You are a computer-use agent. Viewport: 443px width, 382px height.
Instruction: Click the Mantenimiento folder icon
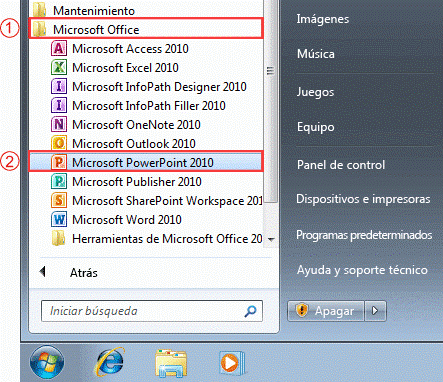point(40,11)
